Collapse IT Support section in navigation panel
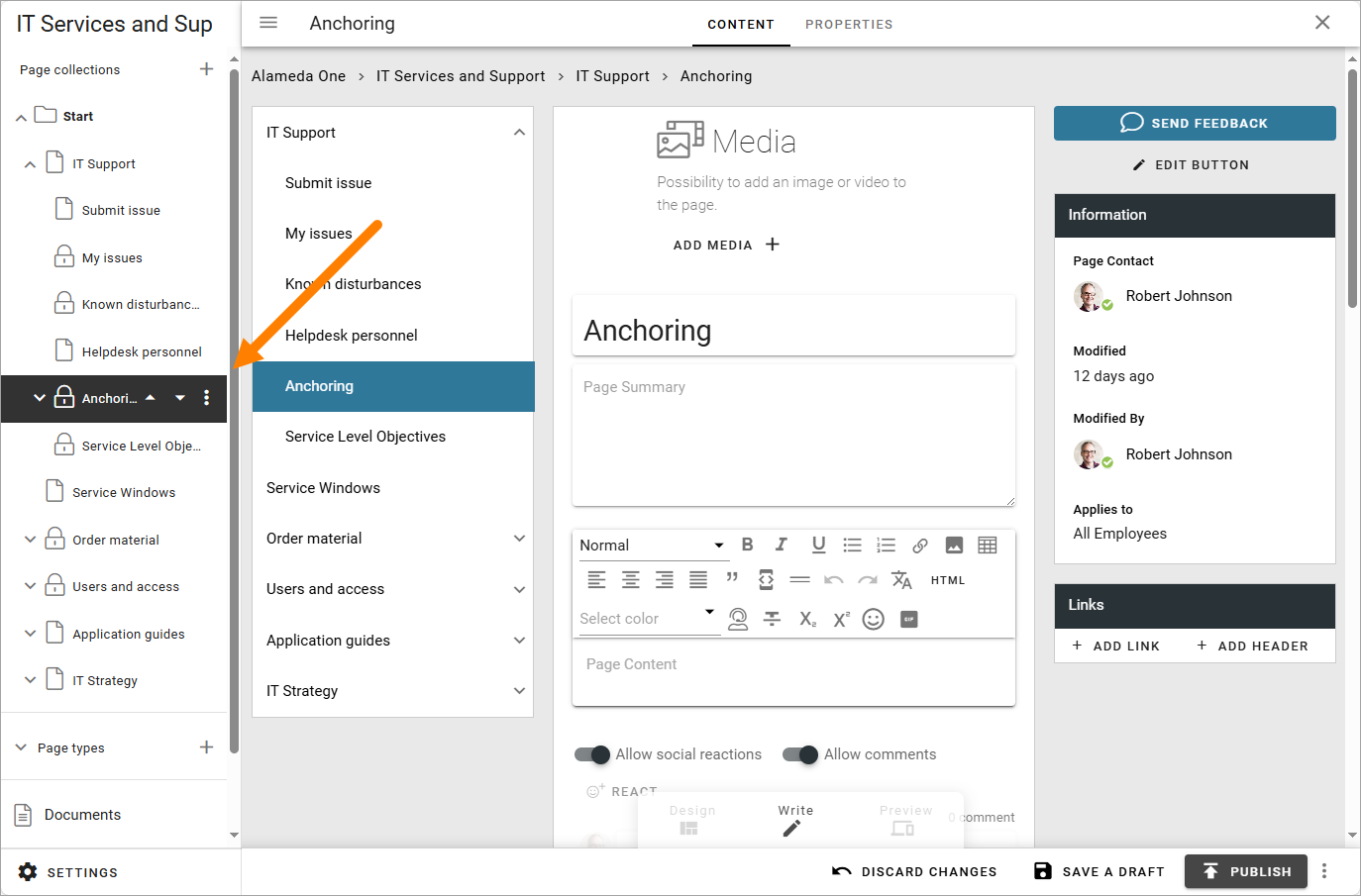Viewport: 1361px width, 896px height. 519,132
